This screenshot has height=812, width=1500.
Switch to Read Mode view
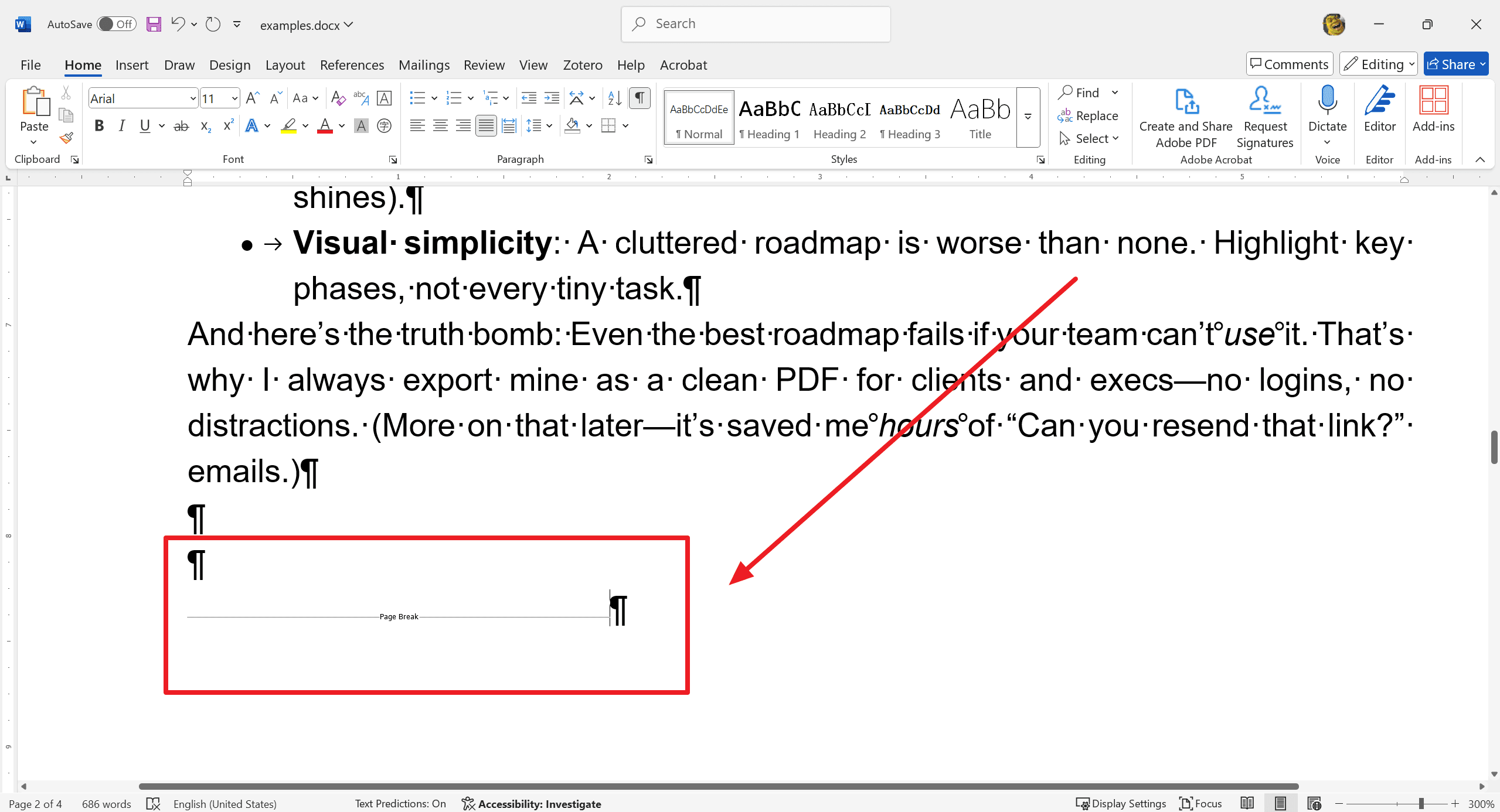coord(1247,804)
